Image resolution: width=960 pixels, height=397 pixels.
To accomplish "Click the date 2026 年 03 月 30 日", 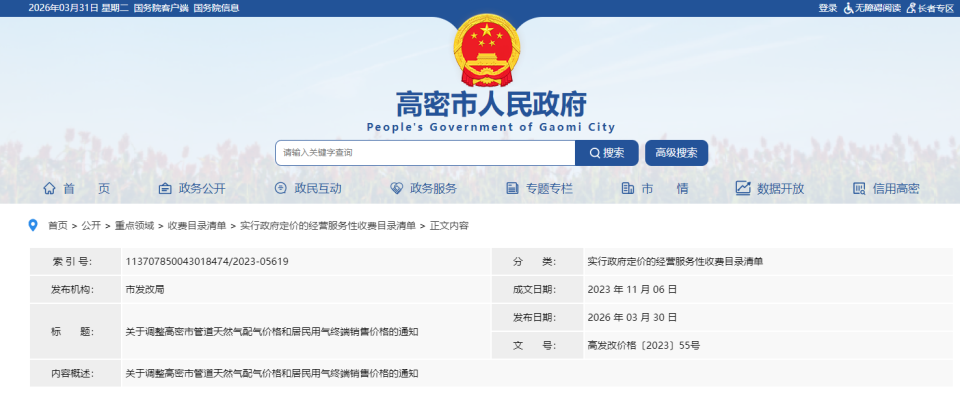I will 632,317.
